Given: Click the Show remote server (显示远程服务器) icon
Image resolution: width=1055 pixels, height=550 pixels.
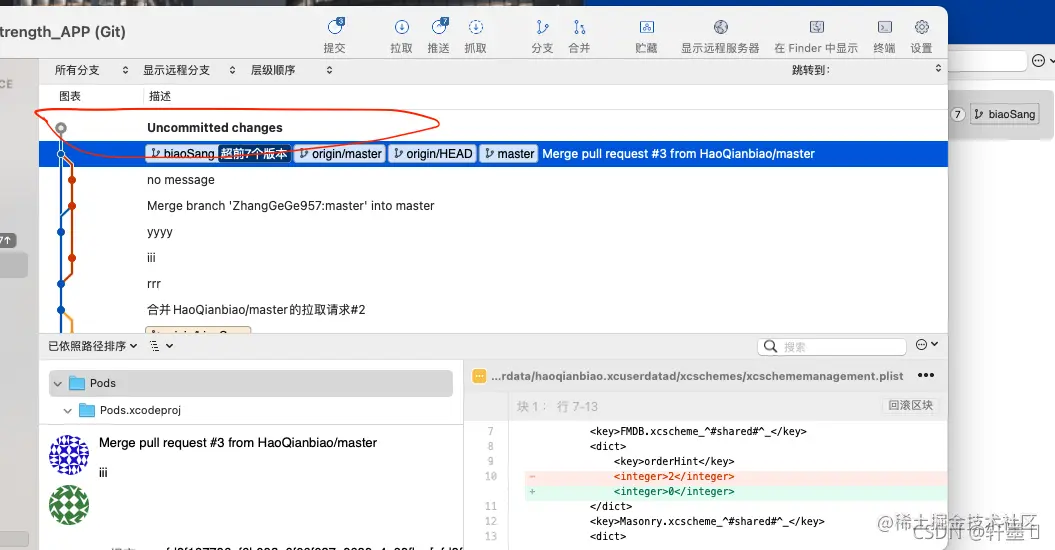Looking at the screenshot, I should point(721,28).
